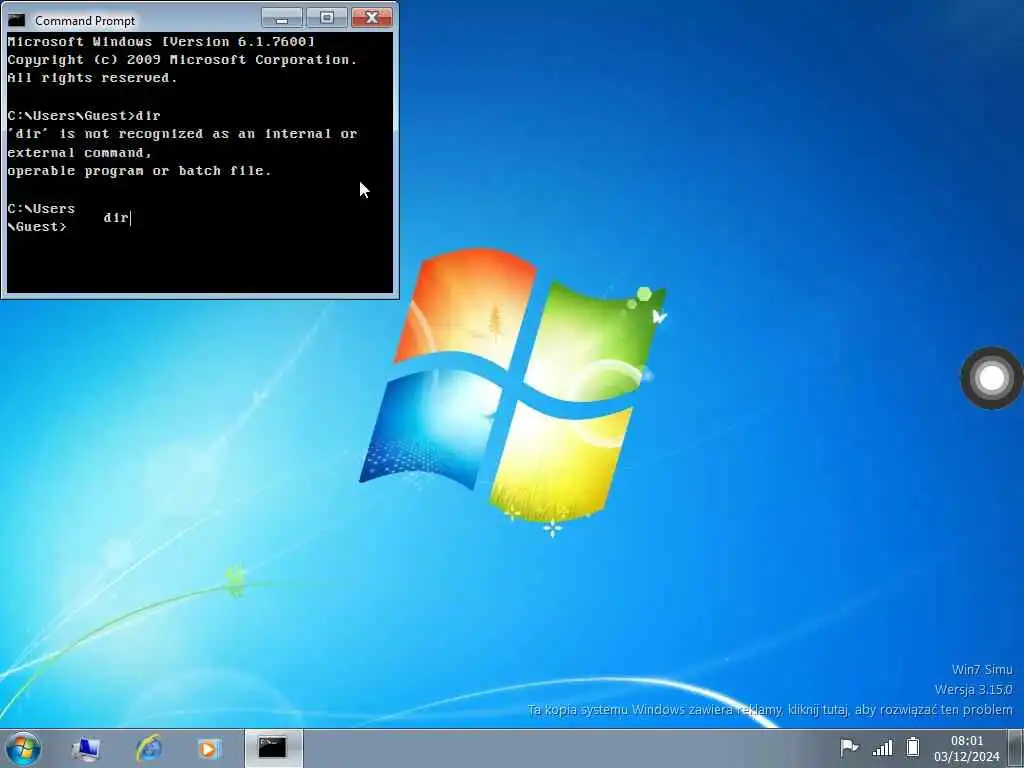This screenshot has width=1024, height=768.
Task: Click 'Win7 Simu' watermark text
Action: (982, 669)
